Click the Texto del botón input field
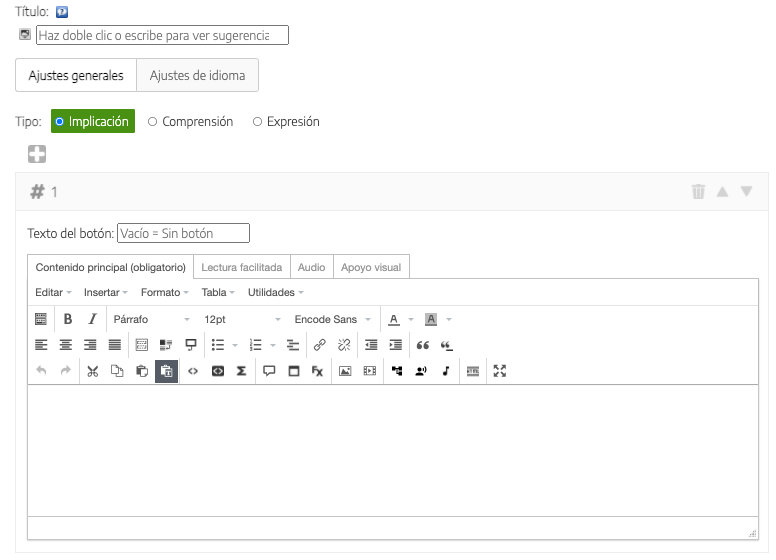The image size is (776, 560). 183,233
